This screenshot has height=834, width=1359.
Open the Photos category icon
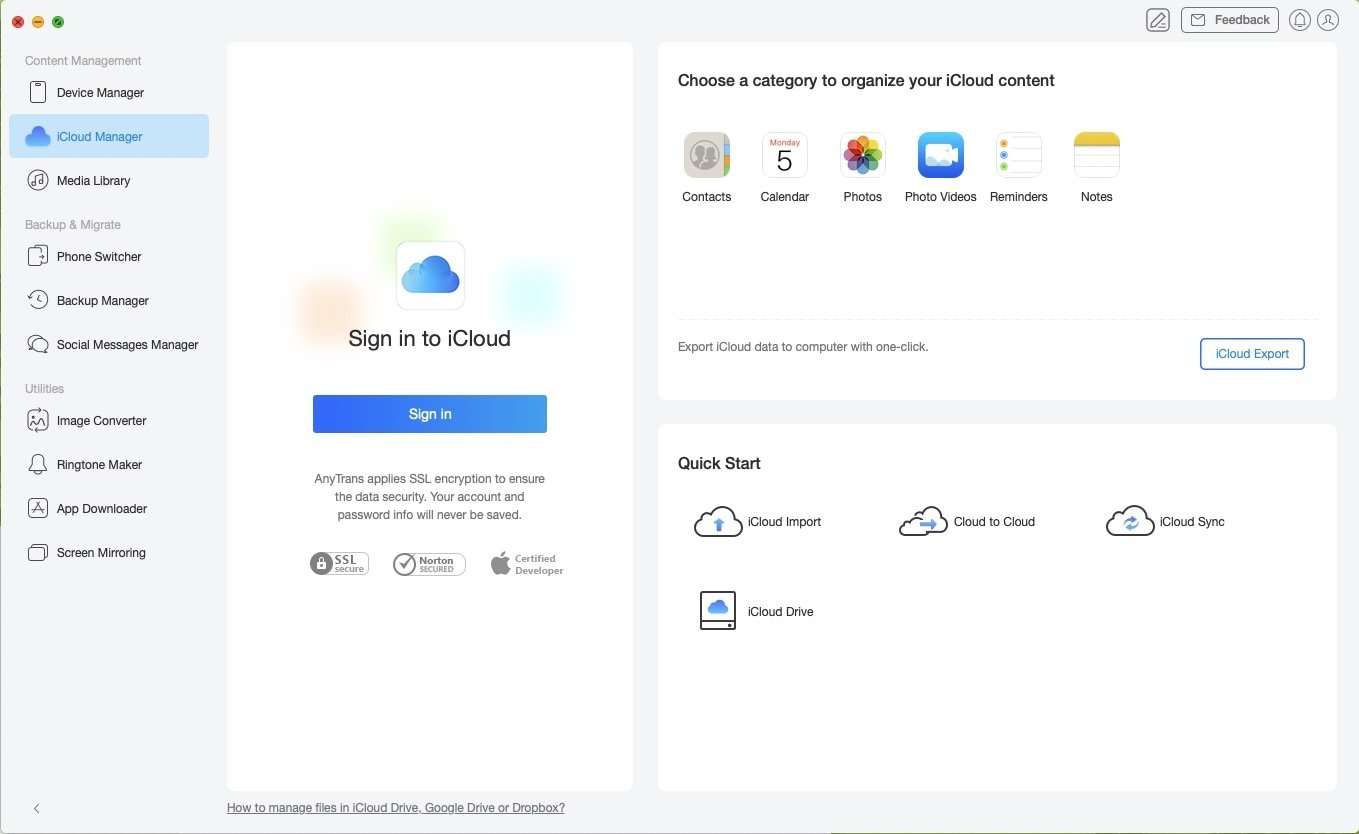click(x=863, y=155)
